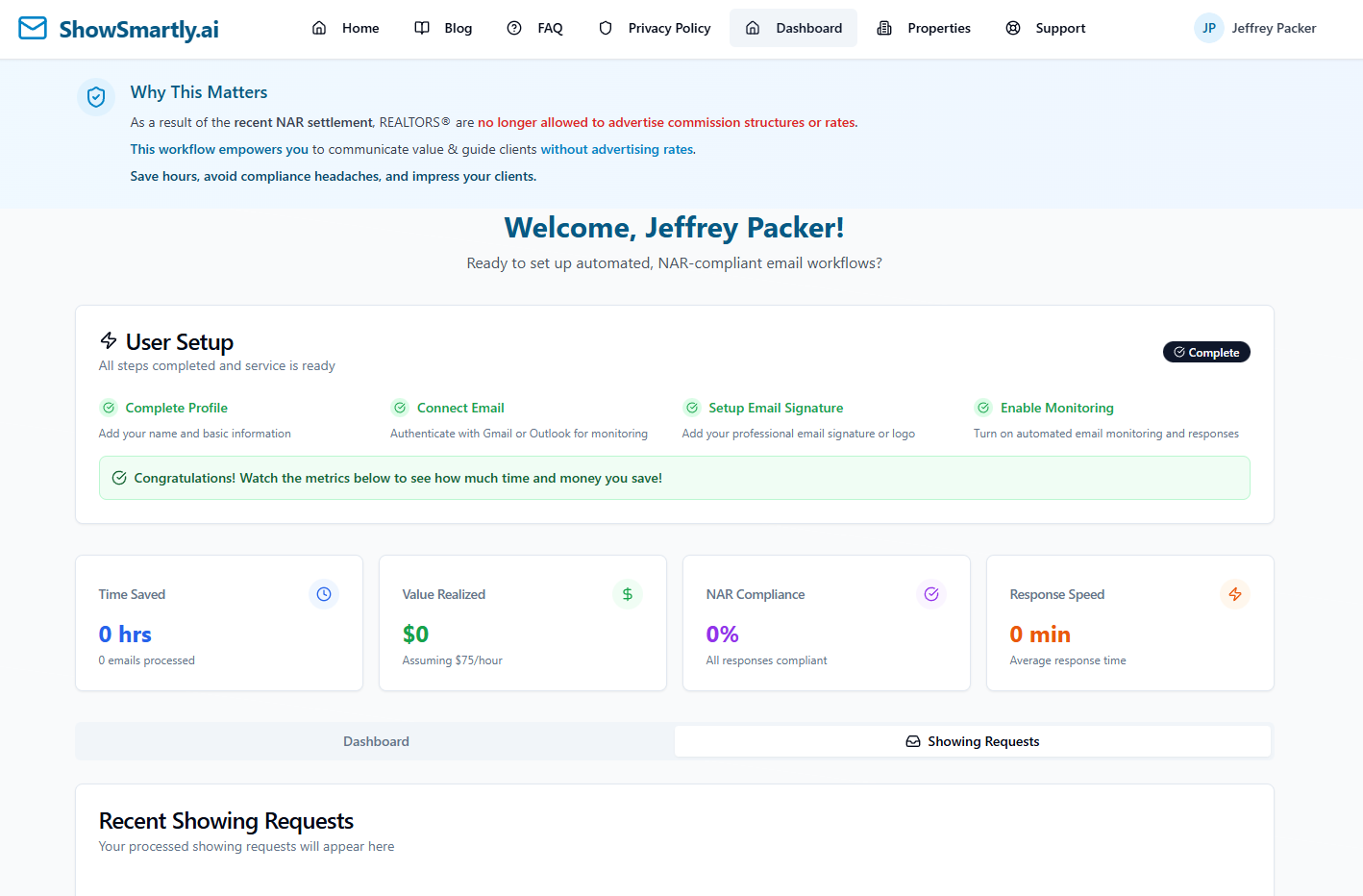Switch to the Showing Requests tab
1363x896 pixels.
pyautogui.click(x=973, y=741)
